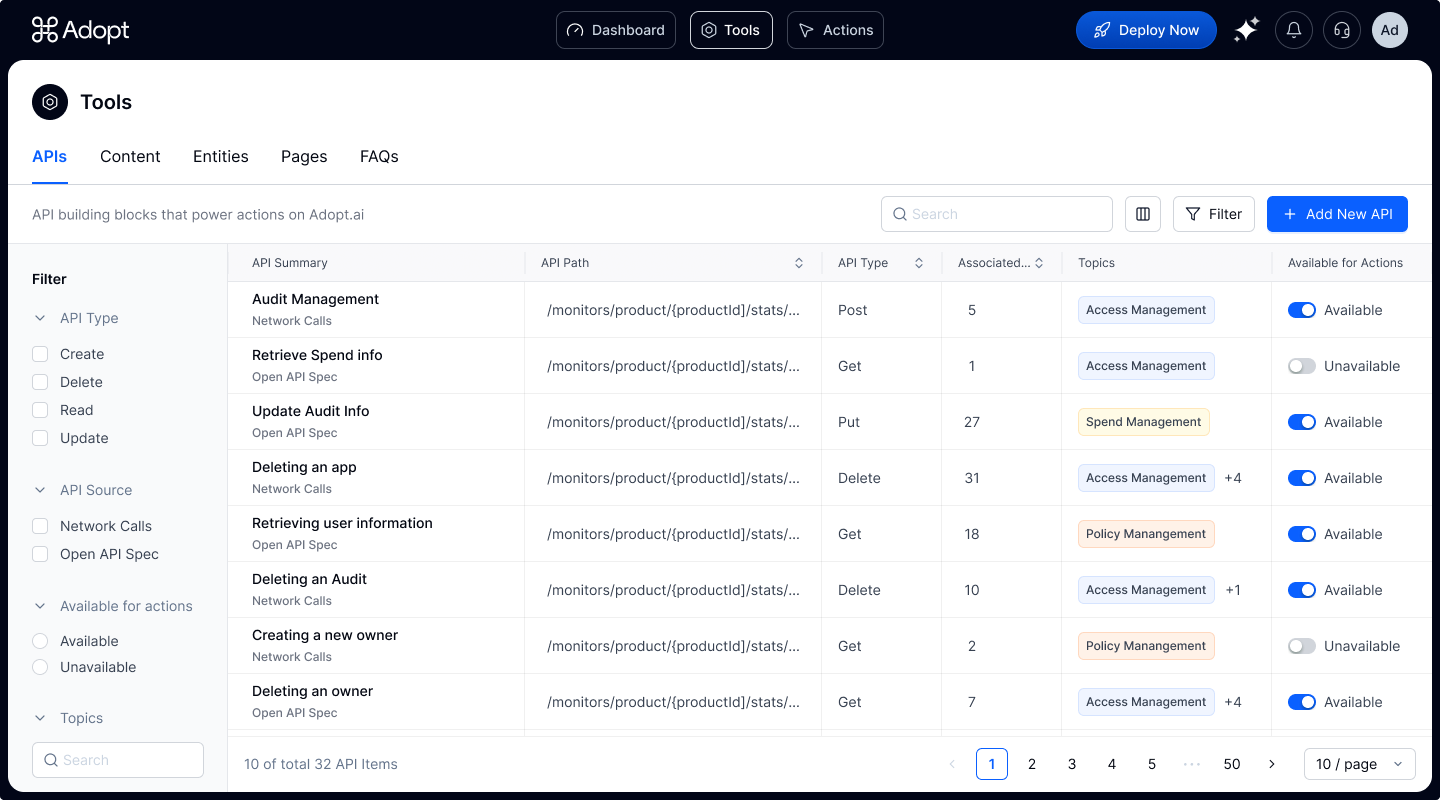Open the AI sparkle assistant icon
This screenshot has width=1440, height=800.
1246,30
